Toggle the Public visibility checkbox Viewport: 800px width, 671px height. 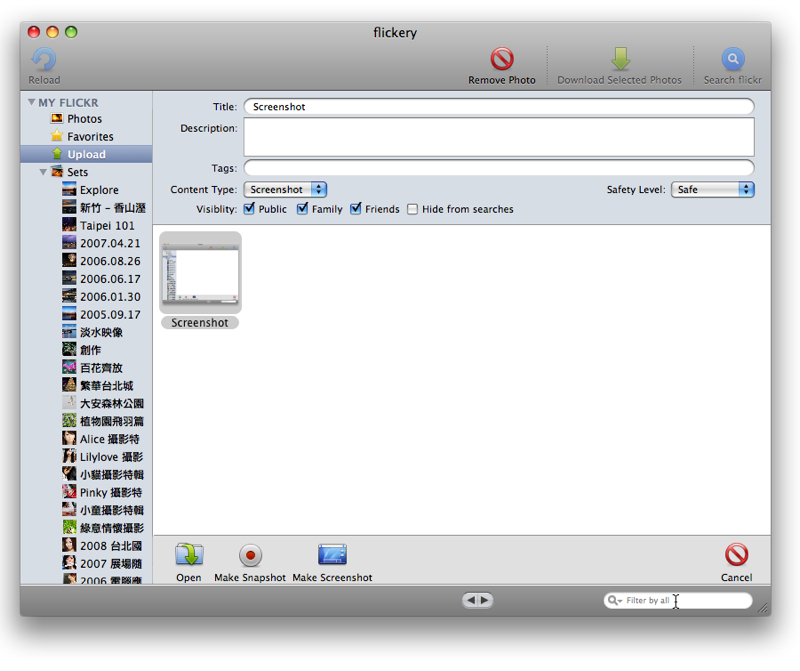pyautogui.click(x=249, y=208)
